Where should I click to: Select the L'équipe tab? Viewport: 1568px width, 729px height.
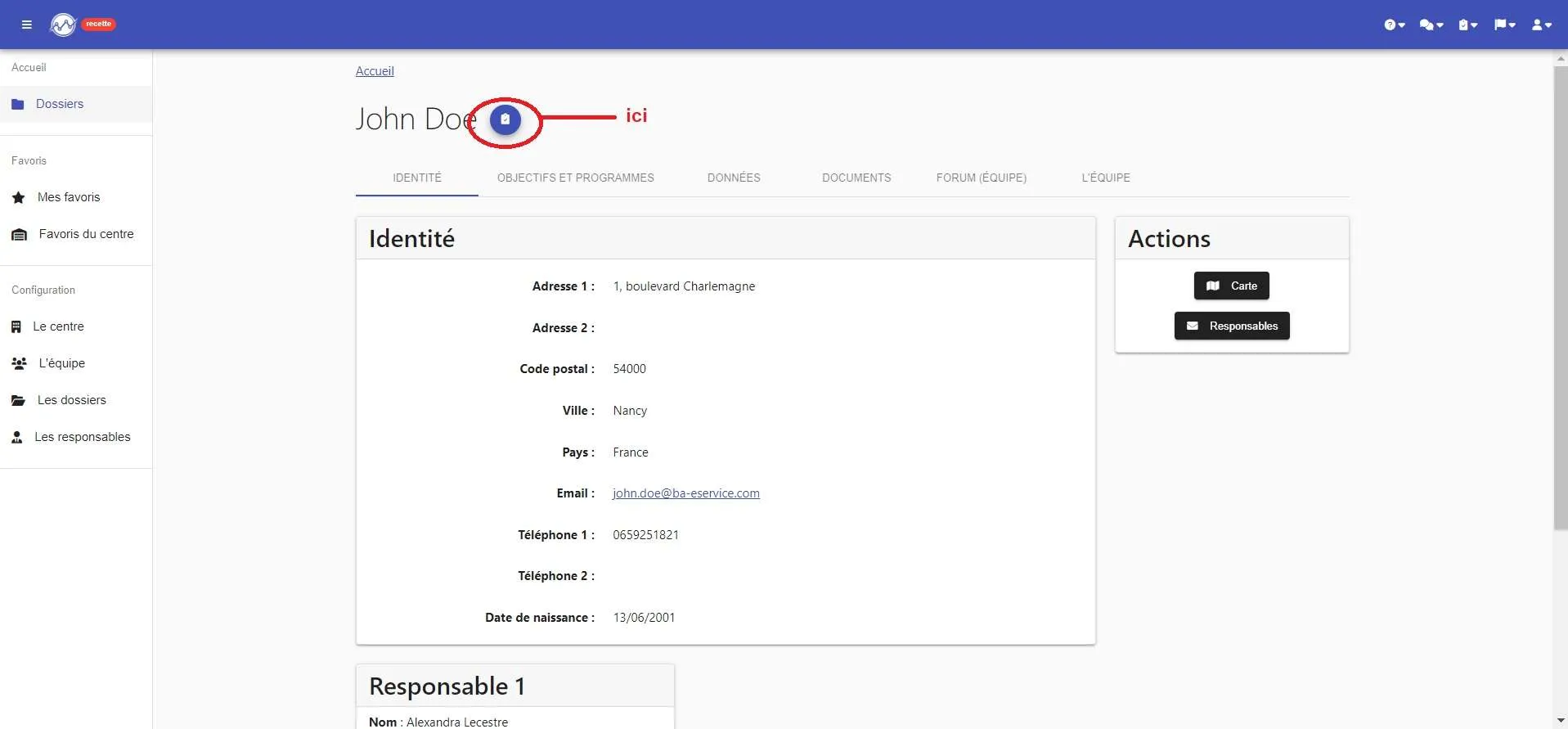tap(1106, 178)
